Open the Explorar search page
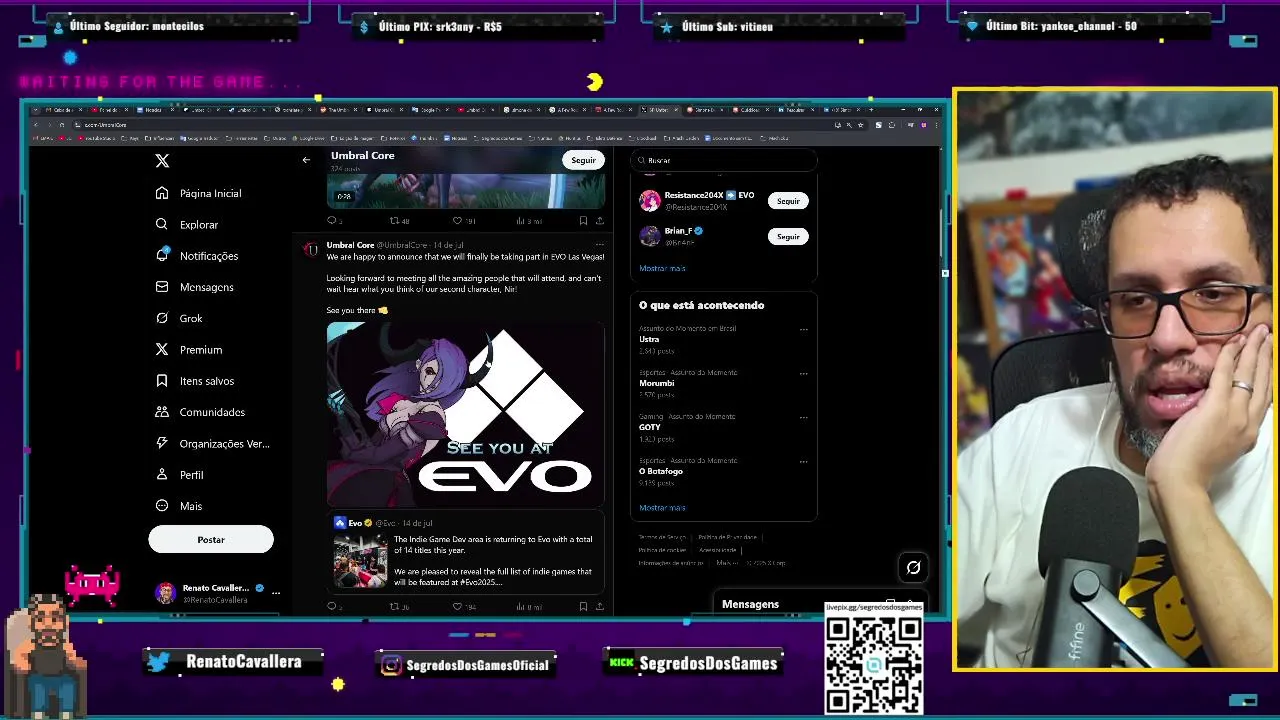The width and height of the screenshot is (1280, 720). (187, 225)
